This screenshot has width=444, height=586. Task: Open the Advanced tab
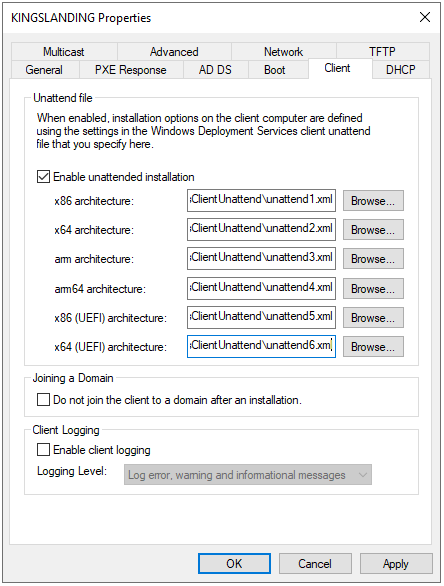click(174, 52)
